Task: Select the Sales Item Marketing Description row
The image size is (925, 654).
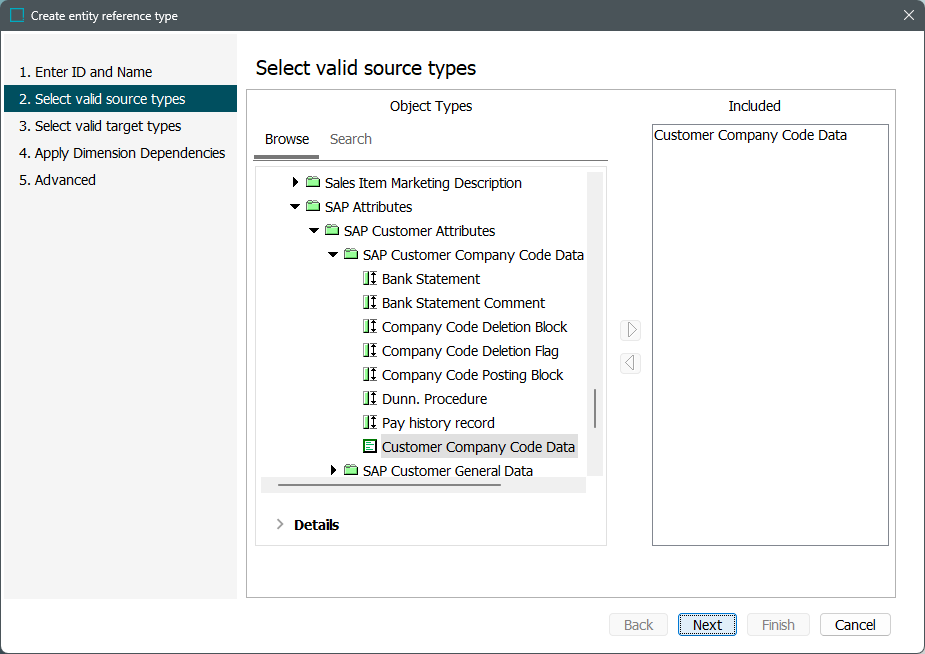Action: tap(423, 183)
